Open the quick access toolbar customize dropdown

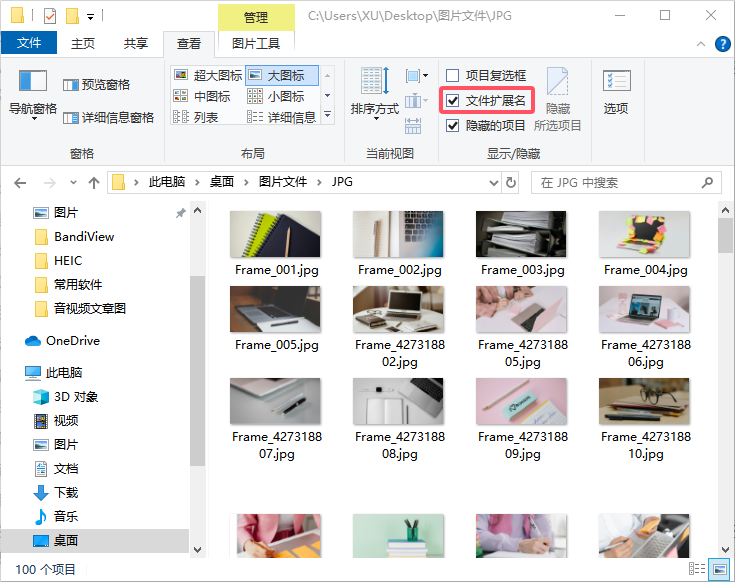[x=90, y=17]
